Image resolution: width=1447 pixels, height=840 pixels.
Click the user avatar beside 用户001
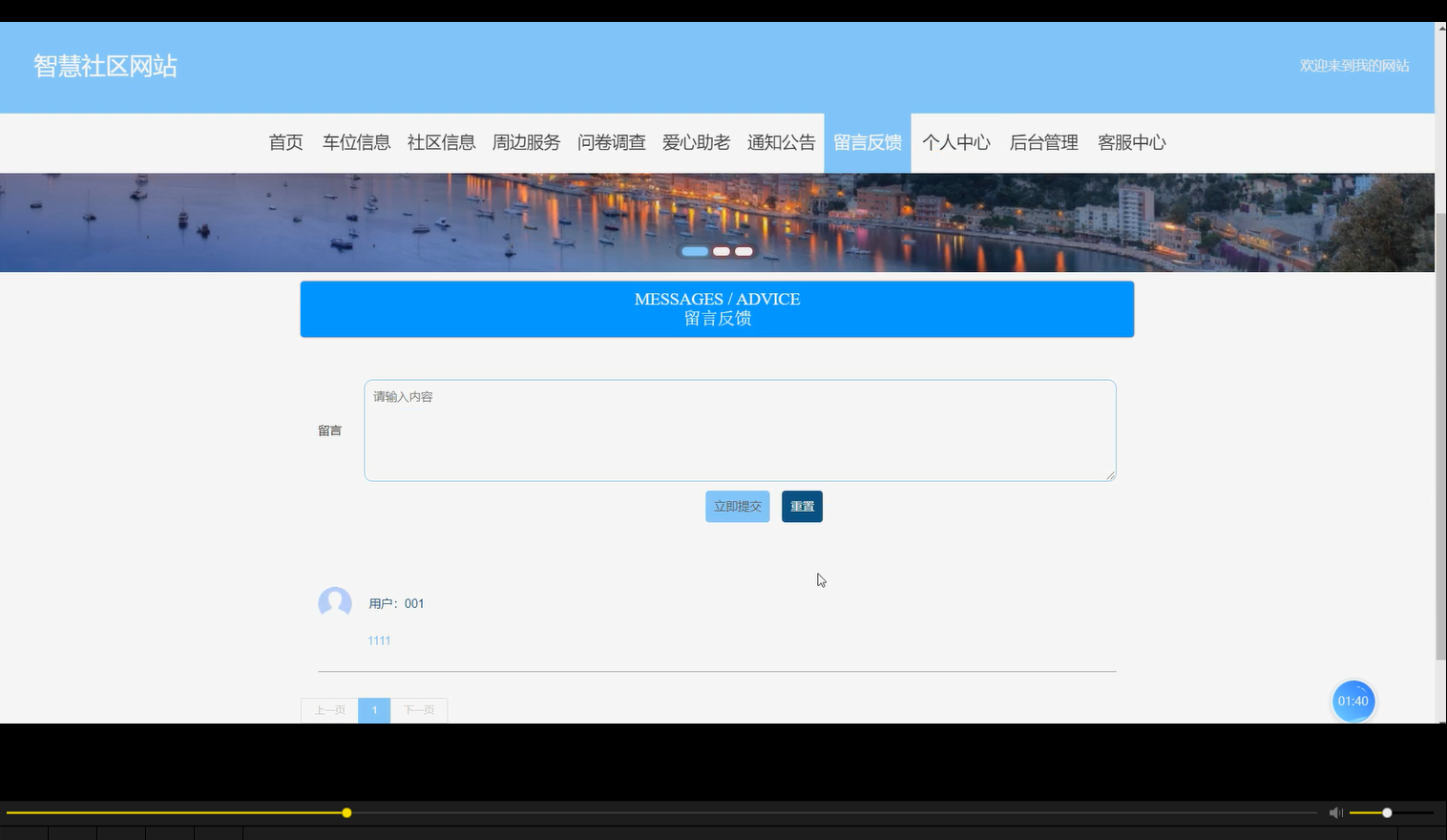334,603
